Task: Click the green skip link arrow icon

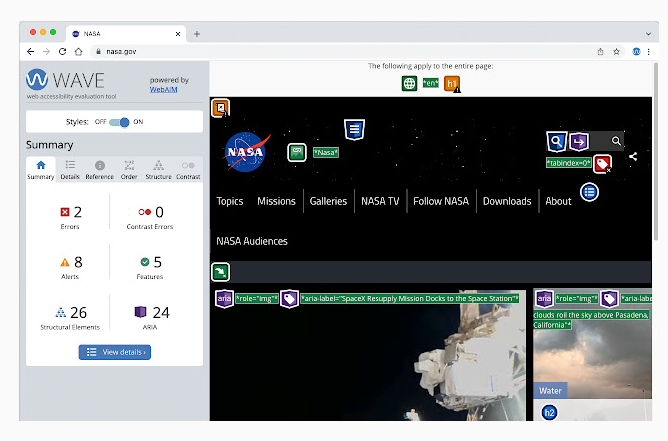Action: pos(220,272)
